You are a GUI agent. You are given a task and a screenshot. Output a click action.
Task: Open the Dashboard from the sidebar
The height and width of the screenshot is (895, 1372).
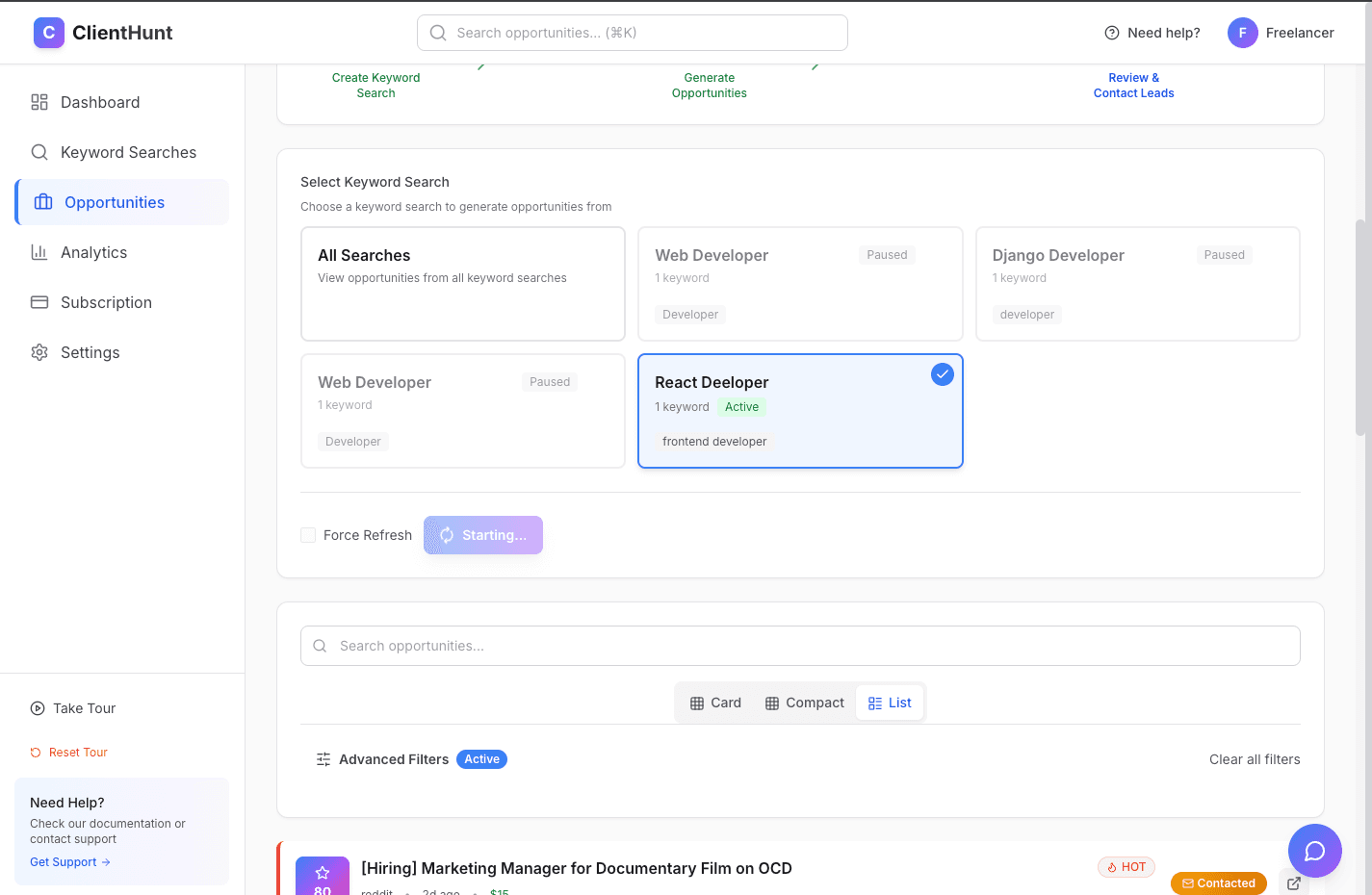[100, 102]
